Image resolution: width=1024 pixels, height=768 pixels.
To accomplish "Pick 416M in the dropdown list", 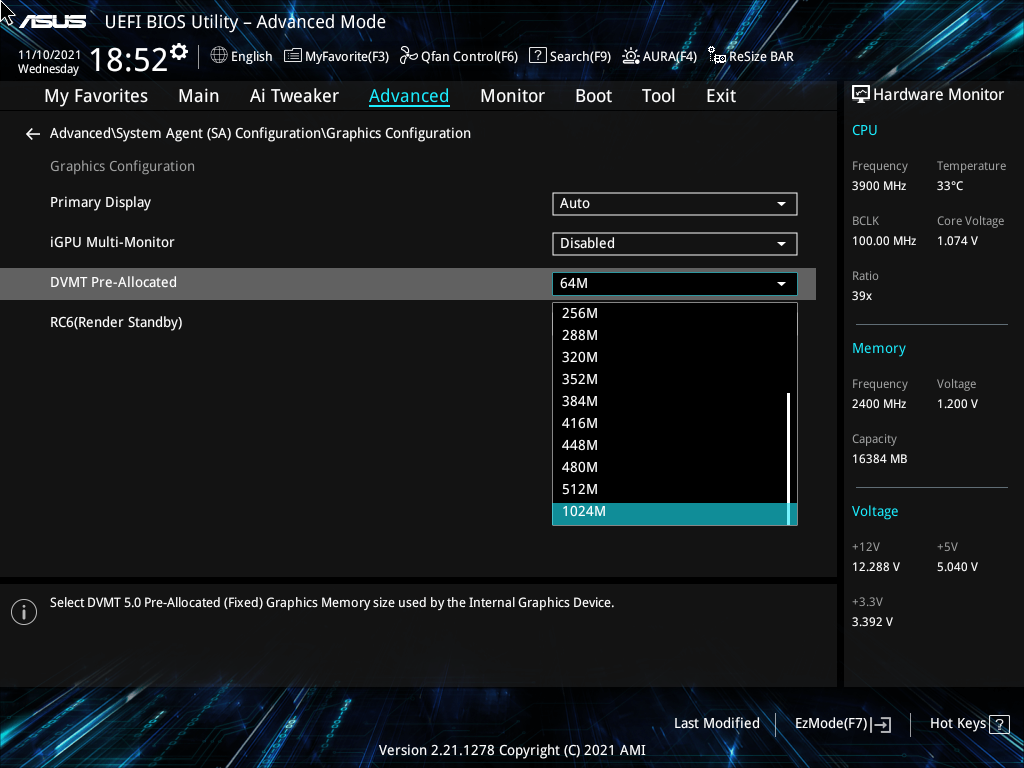I will (670, 423).
